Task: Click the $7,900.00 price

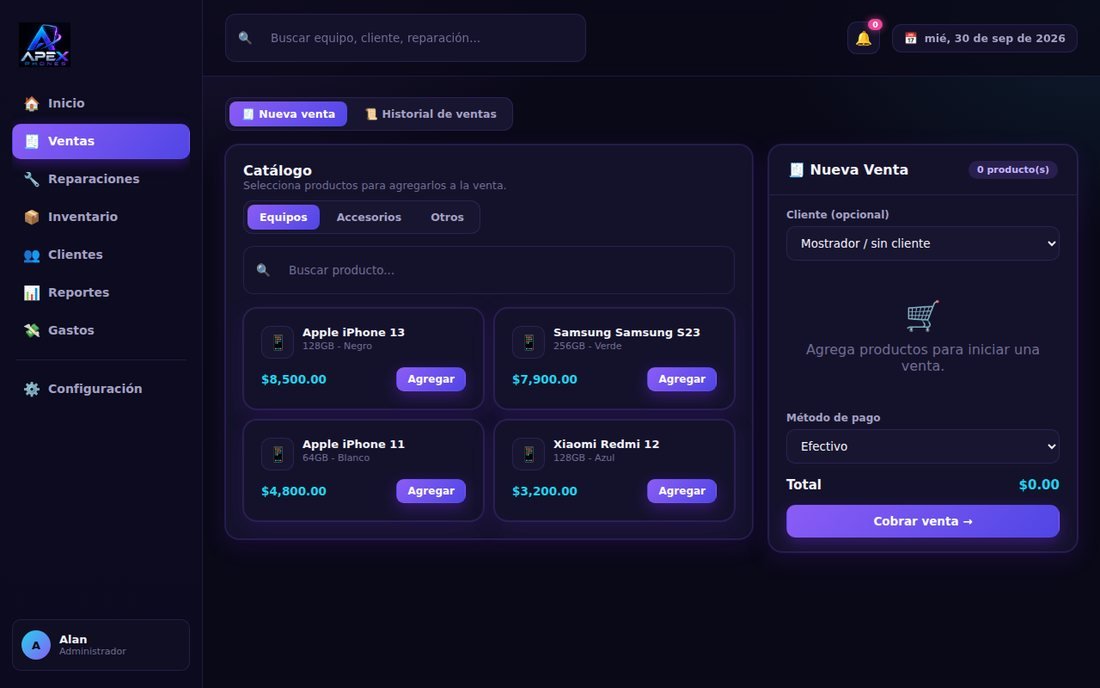Action: click(x=544, y=379)
